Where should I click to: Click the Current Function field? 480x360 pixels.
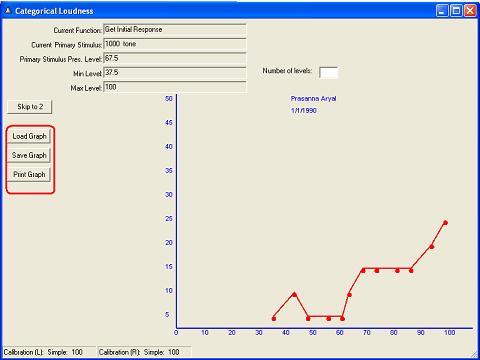(x=175, y=30)
